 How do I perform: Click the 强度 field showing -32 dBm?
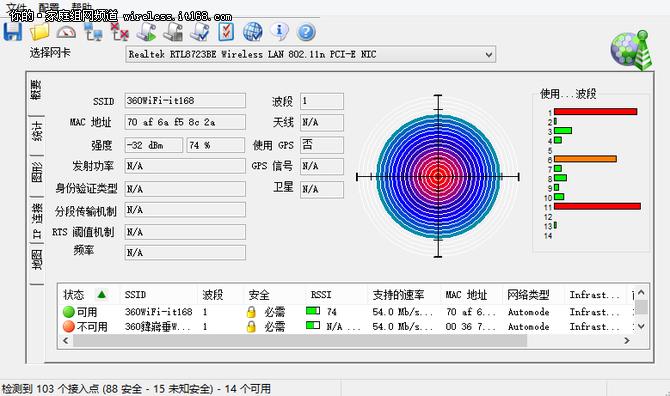(x=154, y=145)
